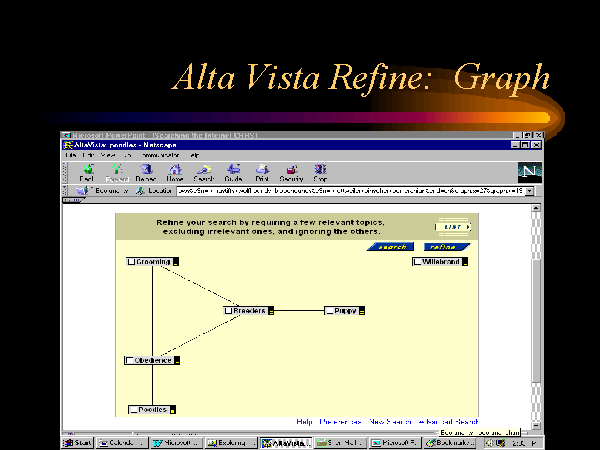This screenshot has height=450, width=600.
Task: Check the Breeders topic checkbox
Action: (229, 311)
